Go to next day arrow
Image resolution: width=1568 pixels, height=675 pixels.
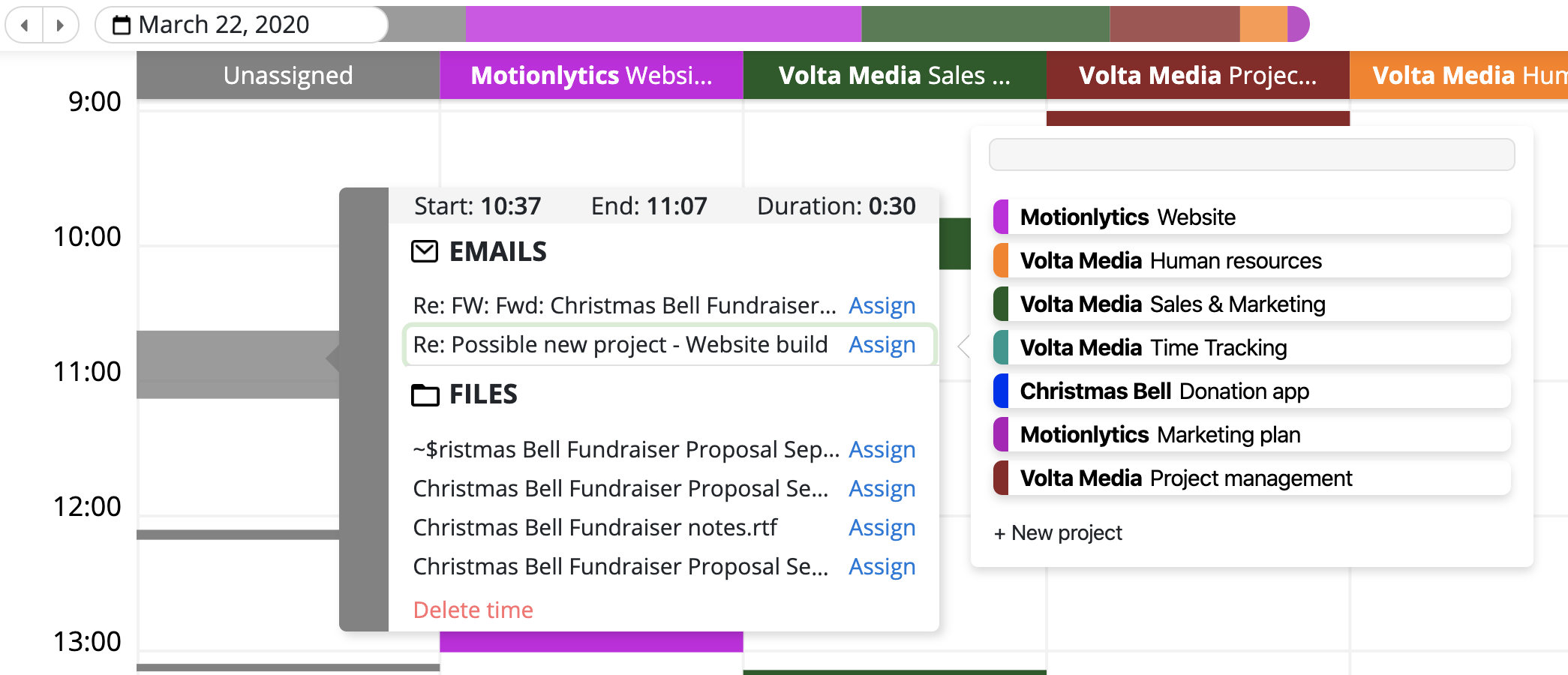[60, 25]
